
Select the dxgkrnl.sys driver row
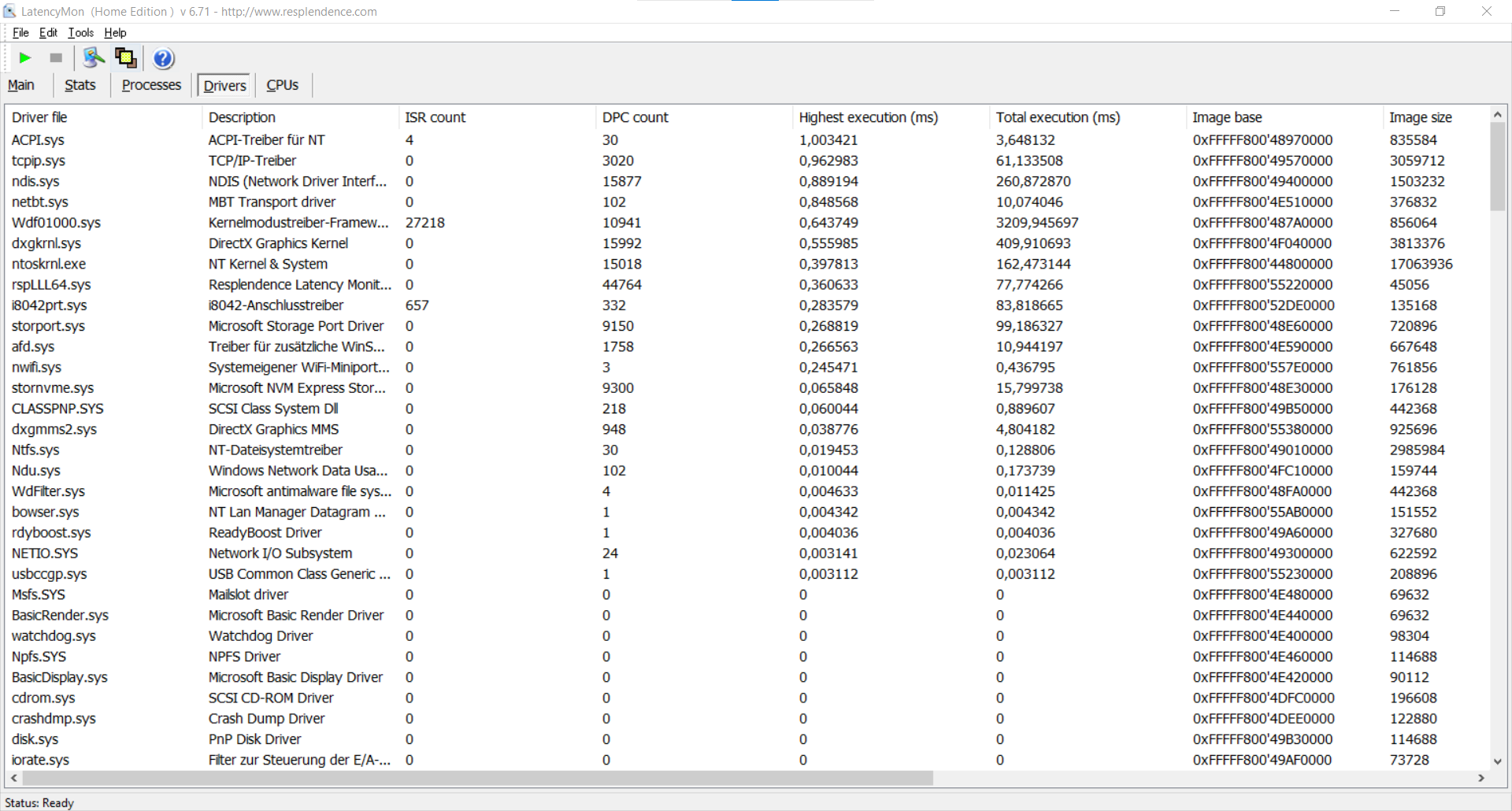tap(747, 243)
